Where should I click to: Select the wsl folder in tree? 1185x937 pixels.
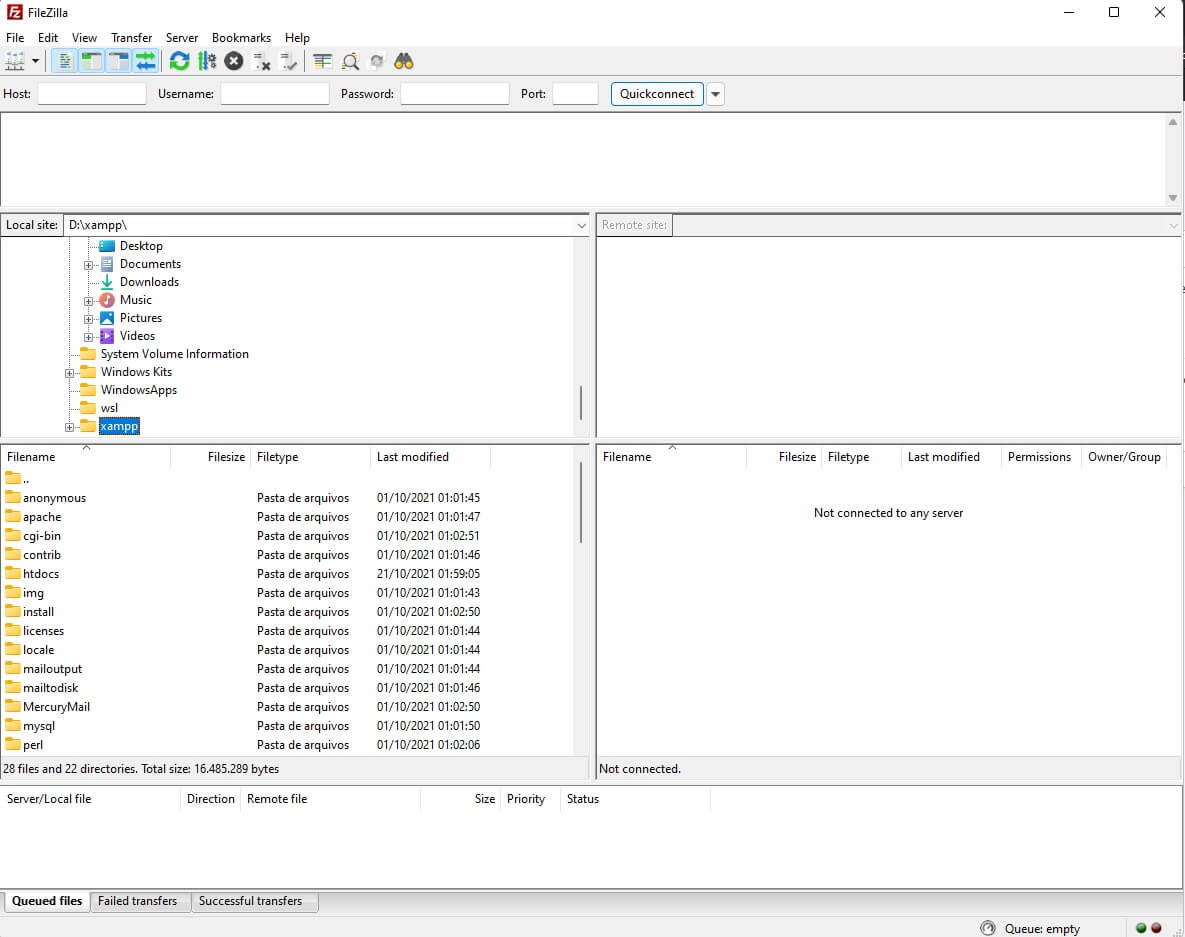point(109,408)
